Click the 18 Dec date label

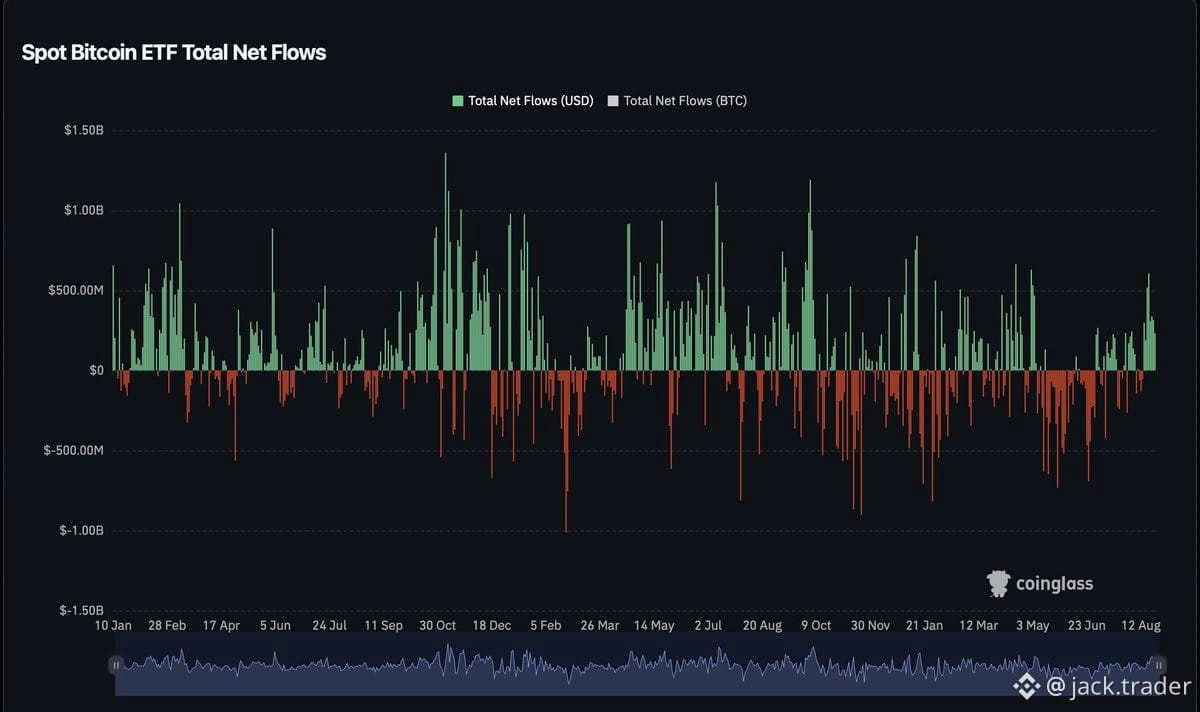tap(491, 626)
